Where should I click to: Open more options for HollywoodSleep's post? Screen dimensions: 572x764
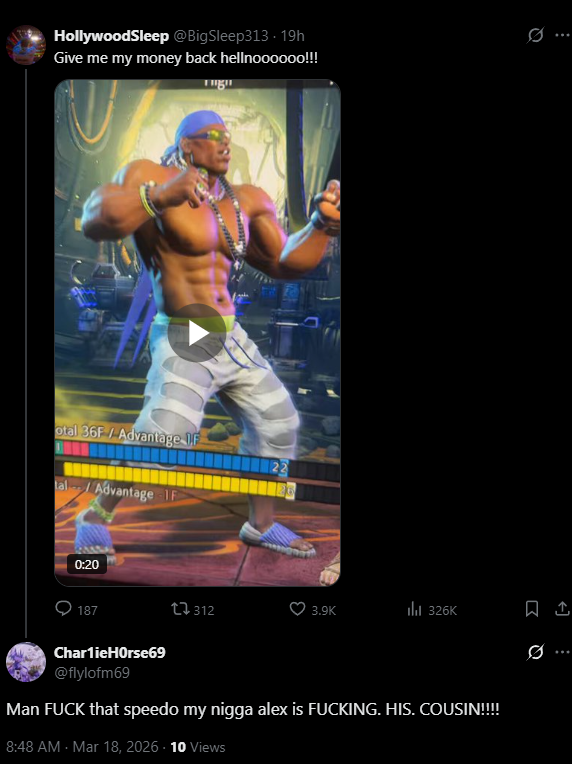coord(562,35)
